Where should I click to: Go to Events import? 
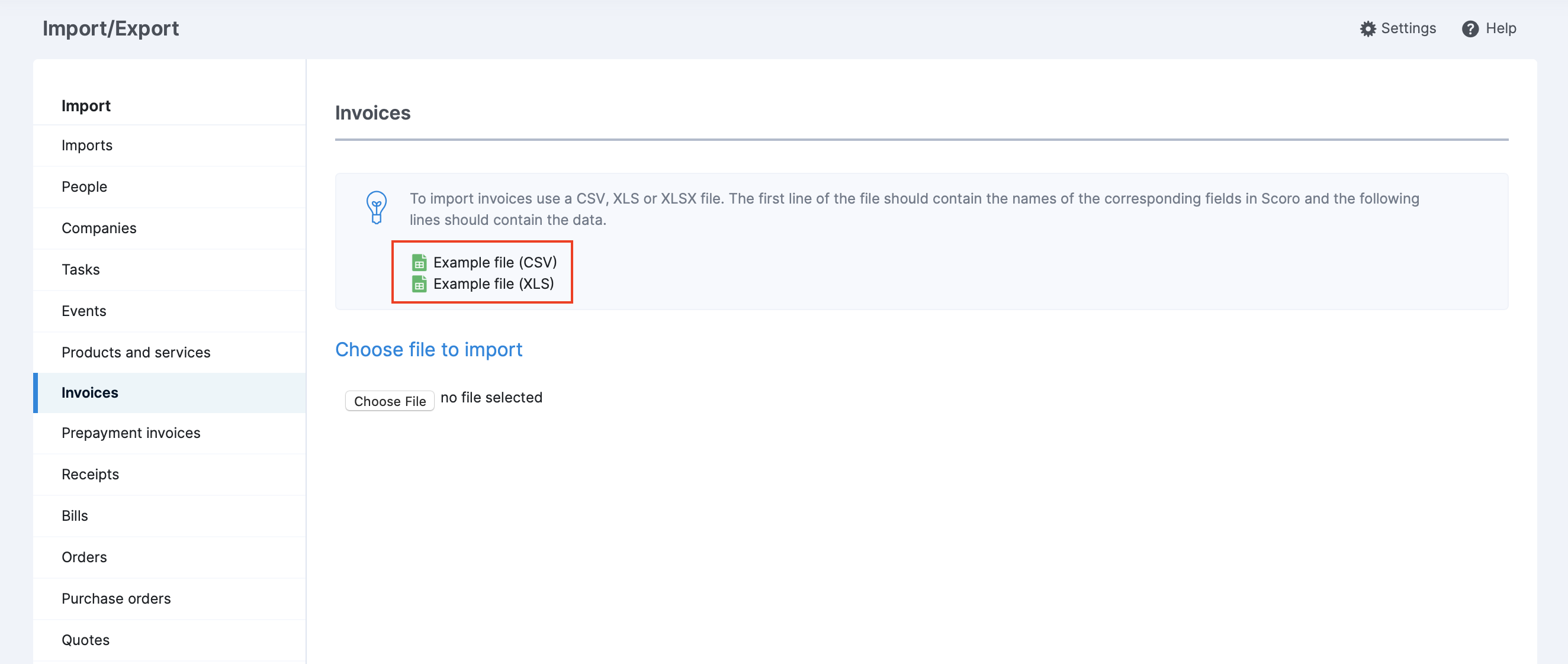click(x=170, y=311)
